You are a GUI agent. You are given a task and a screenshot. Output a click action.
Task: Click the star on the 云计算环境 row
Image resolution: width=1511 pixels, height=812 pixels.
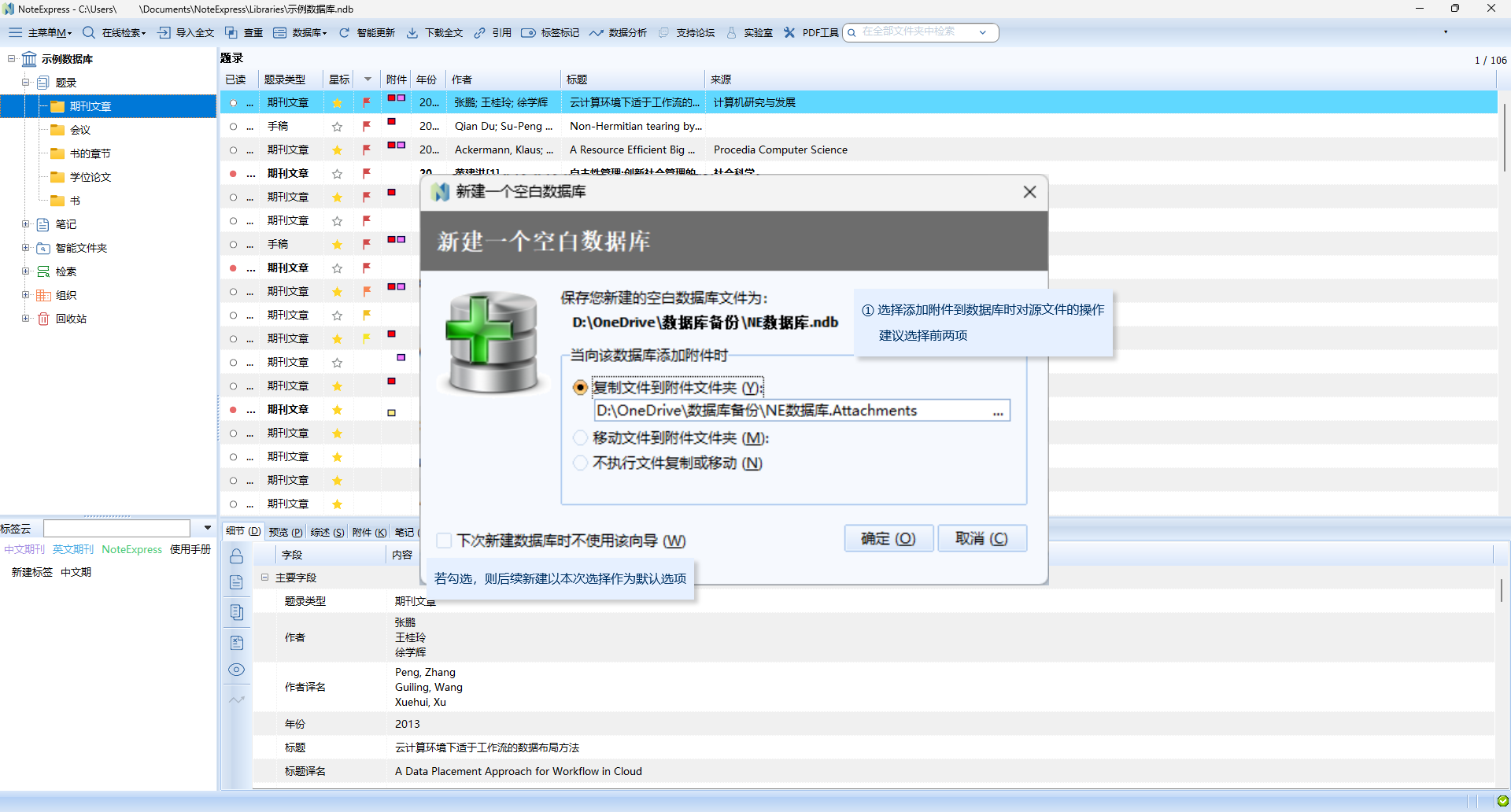pyautogui.click(x=338, y=102)
